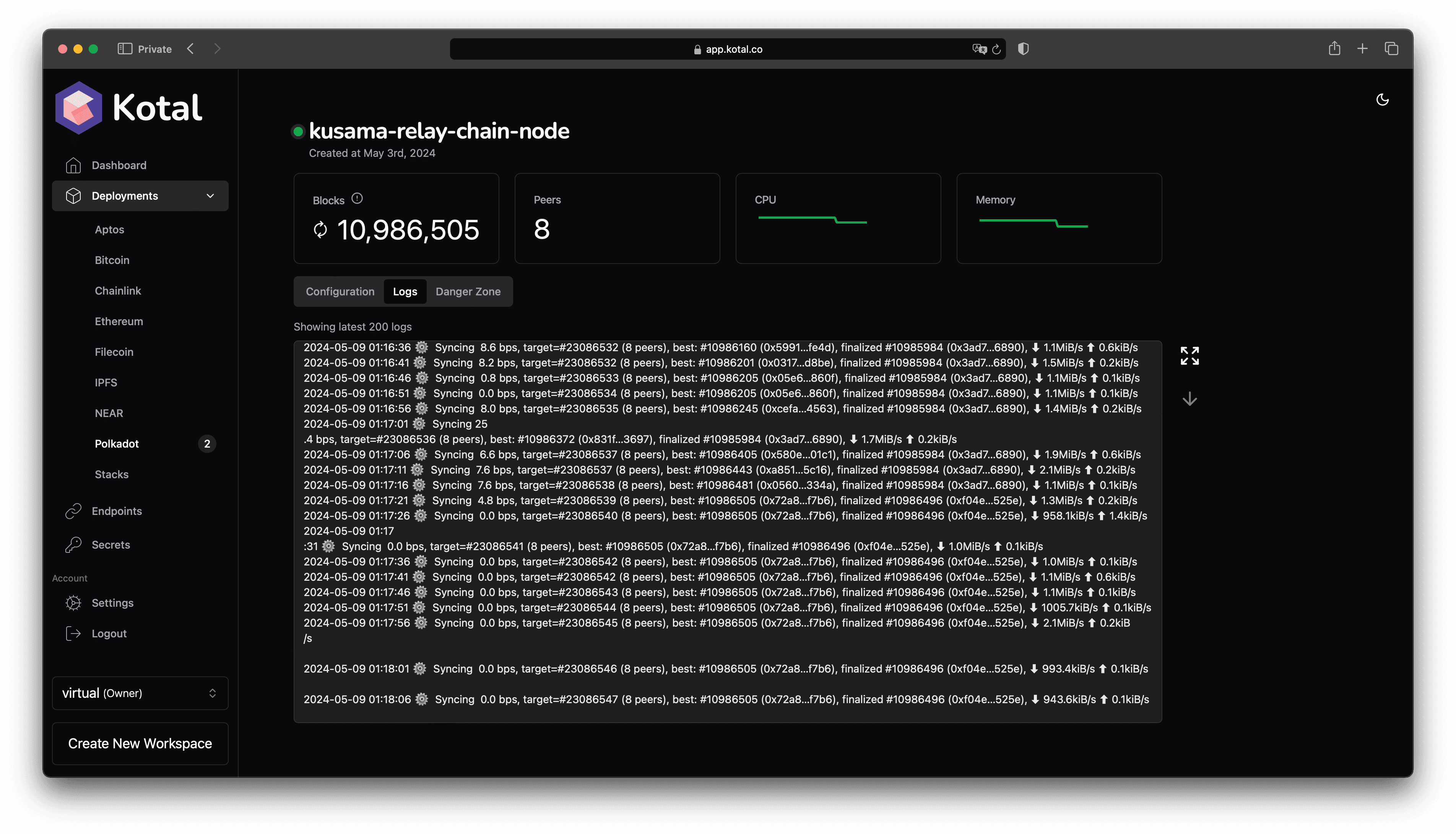Screen dimensions: 1456x834
Task: Go forward in browser history
Action: point(218,49)
